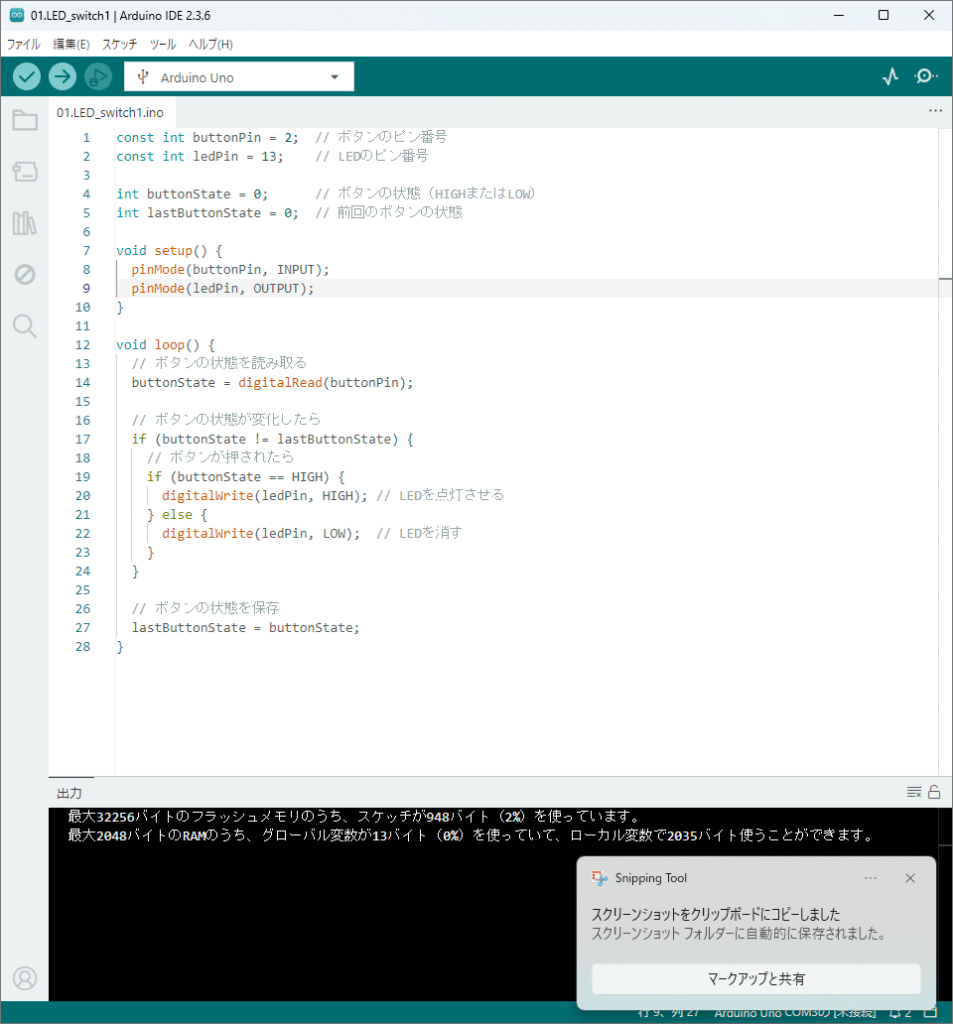
Task: Open the Serial Monitor
Action: (x=925, y=77)
